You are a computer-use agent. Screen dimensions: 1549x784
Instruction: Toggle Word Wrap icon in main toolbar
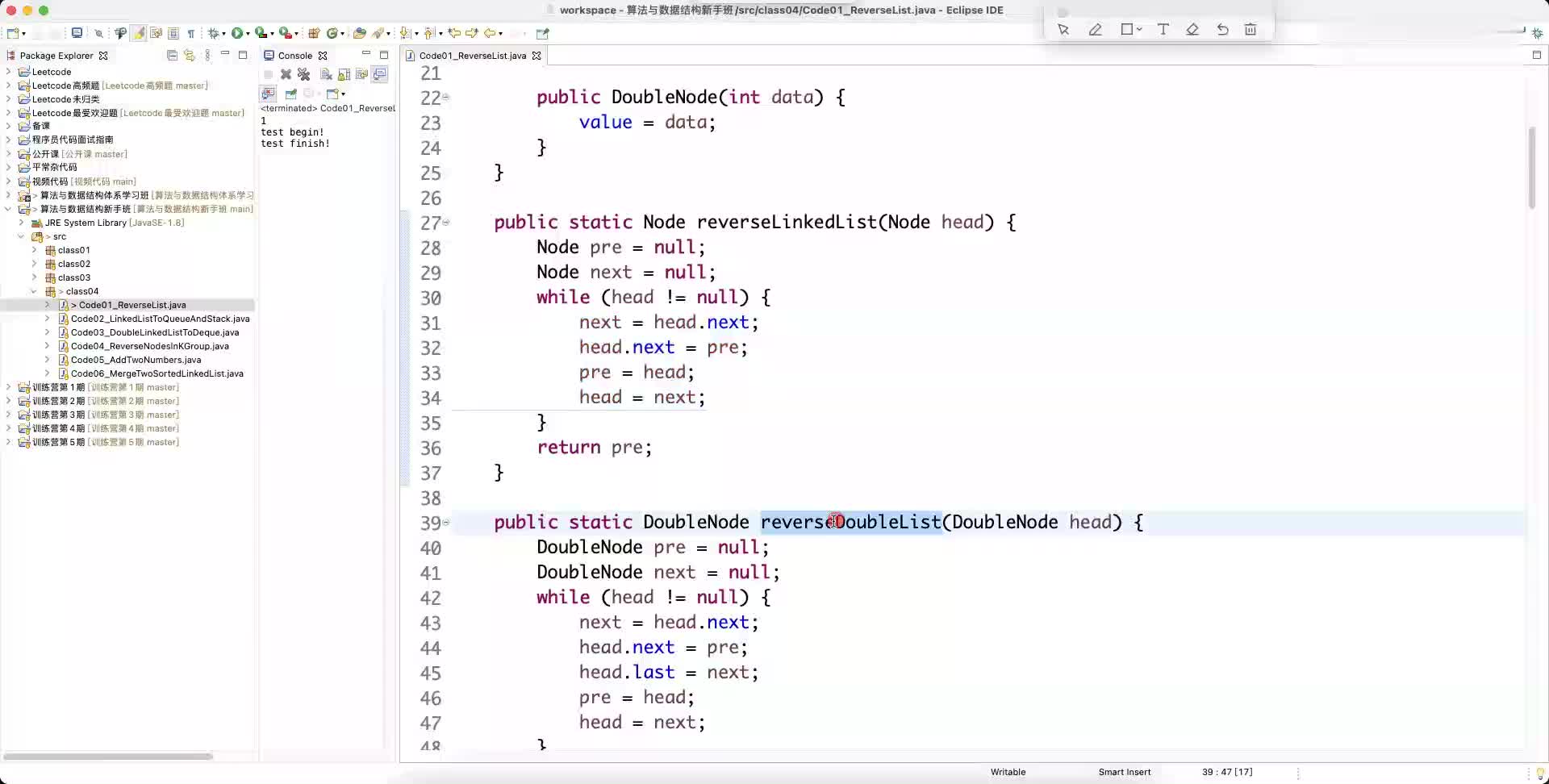[156, 33]
